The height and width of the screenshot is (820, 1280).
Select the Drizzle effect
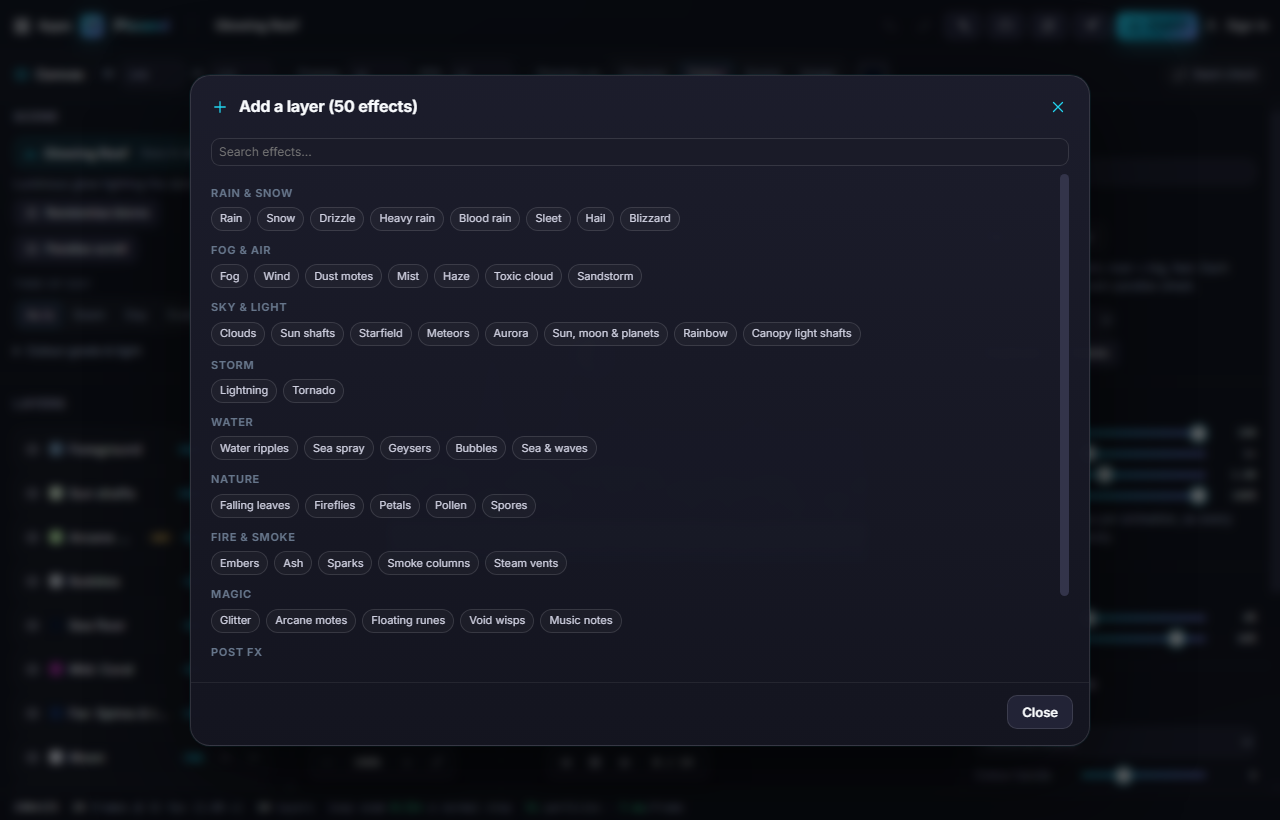point(337,219)
